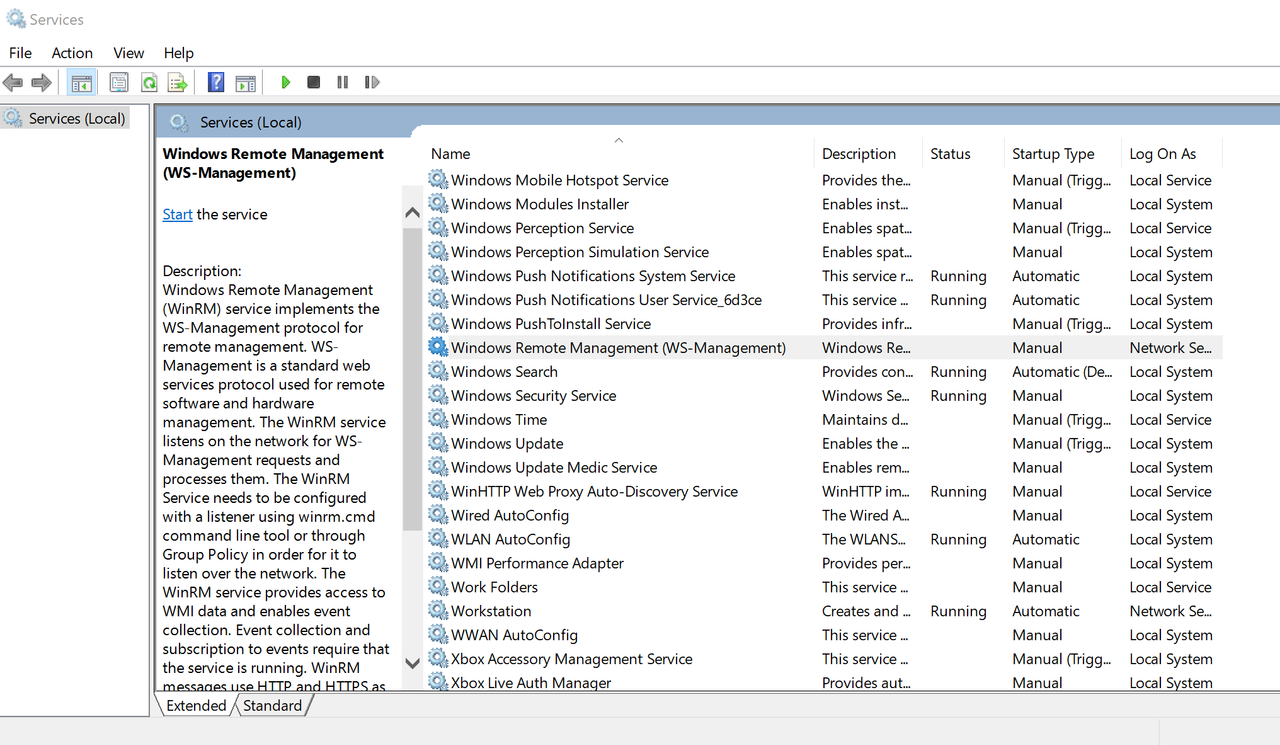Click gear icon of Windows Mobile Hotspot Service
This screenshot has width=1280, height=745.
coord(438,180)
